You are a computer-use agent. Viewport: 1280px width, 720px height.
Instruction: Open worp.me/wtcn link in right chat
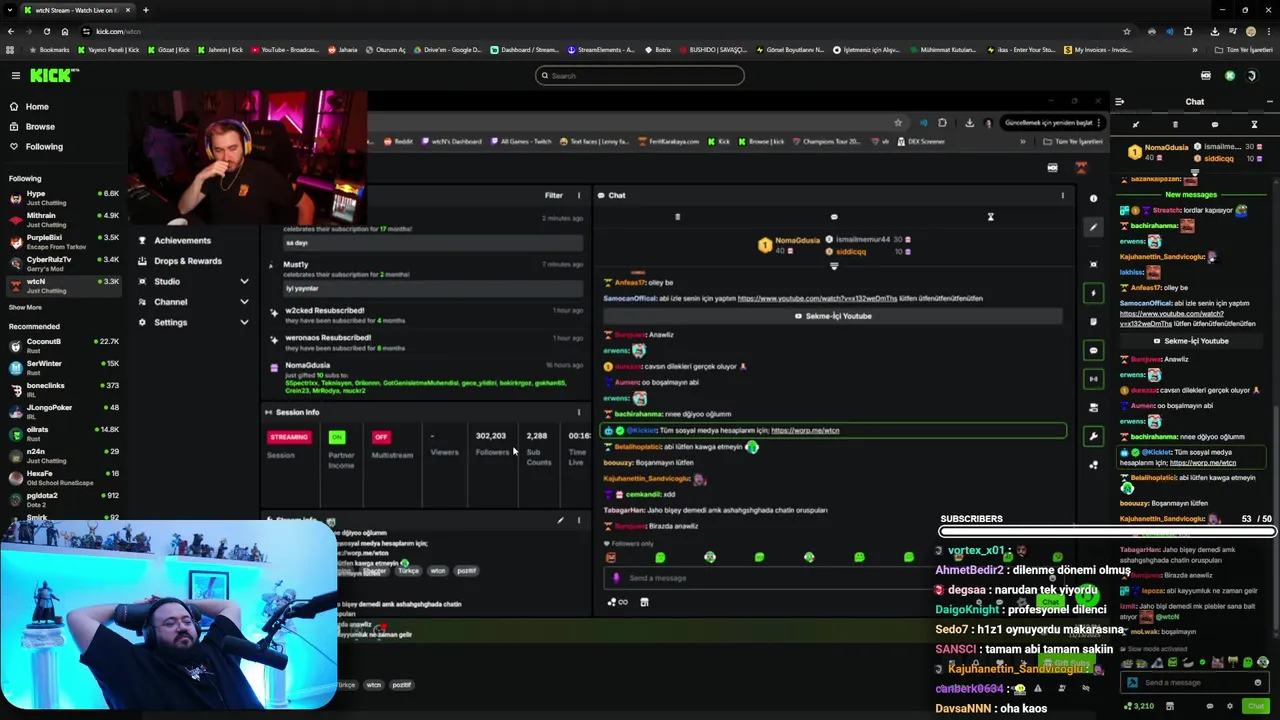[x=1202, y=463]
